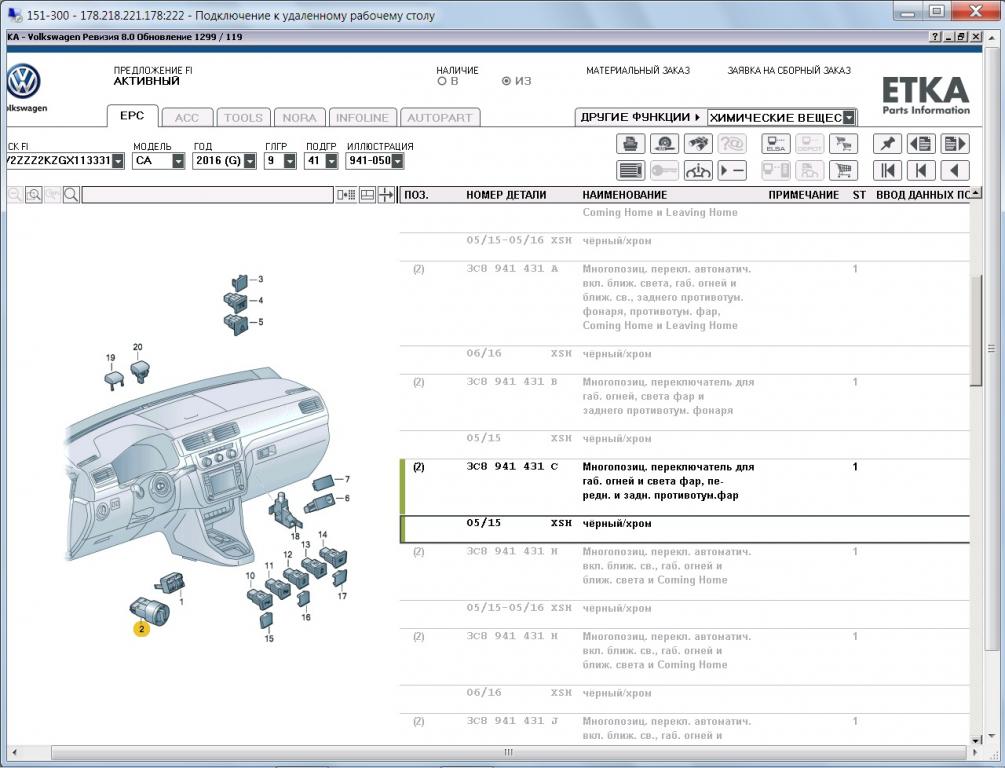Switch to the TOOLS tab
The image size is (1005, 768).
[x=243, y=118]
